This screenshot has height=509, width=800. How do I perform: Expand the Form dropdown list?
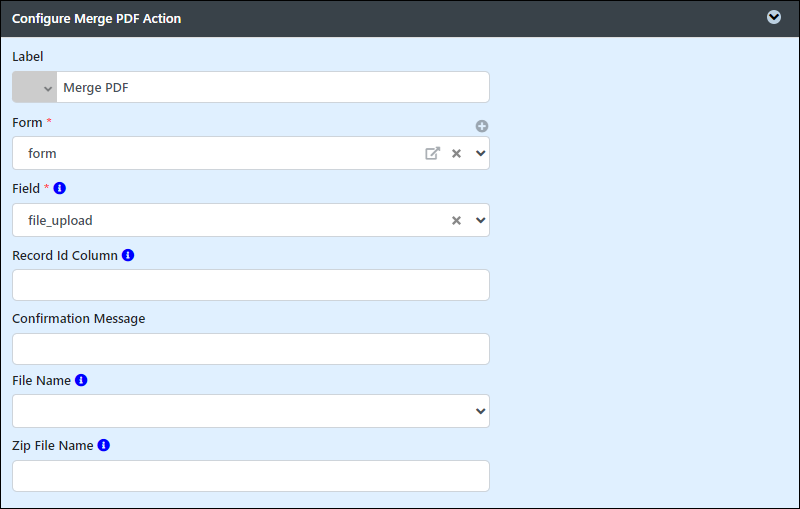click(480, 153)
